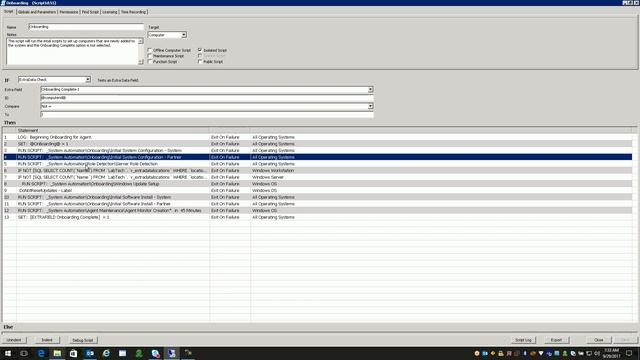Click the Indent button
Image resolution: width=640 pixels, height=360 pixels.
point(47,340)
